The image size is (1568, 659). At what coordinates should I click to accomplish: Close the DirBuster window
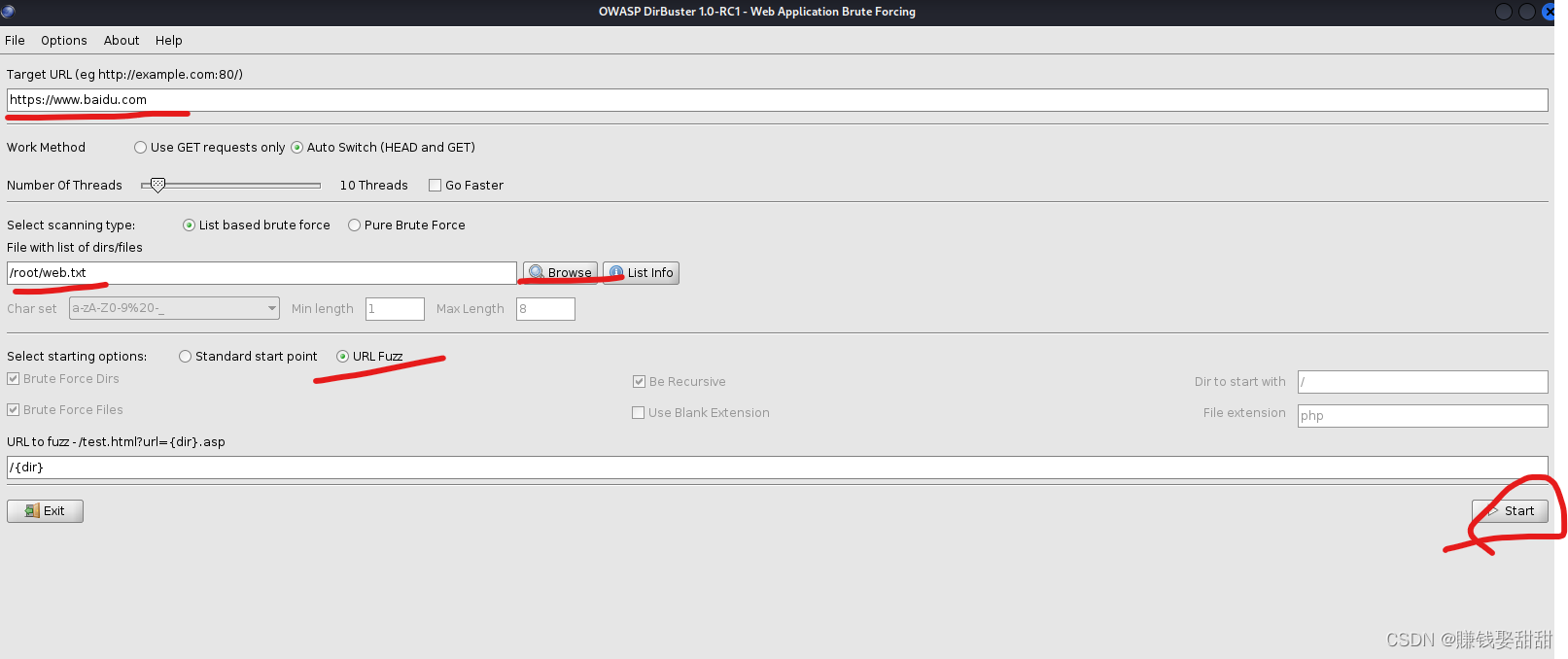(x=1550, y=12)
